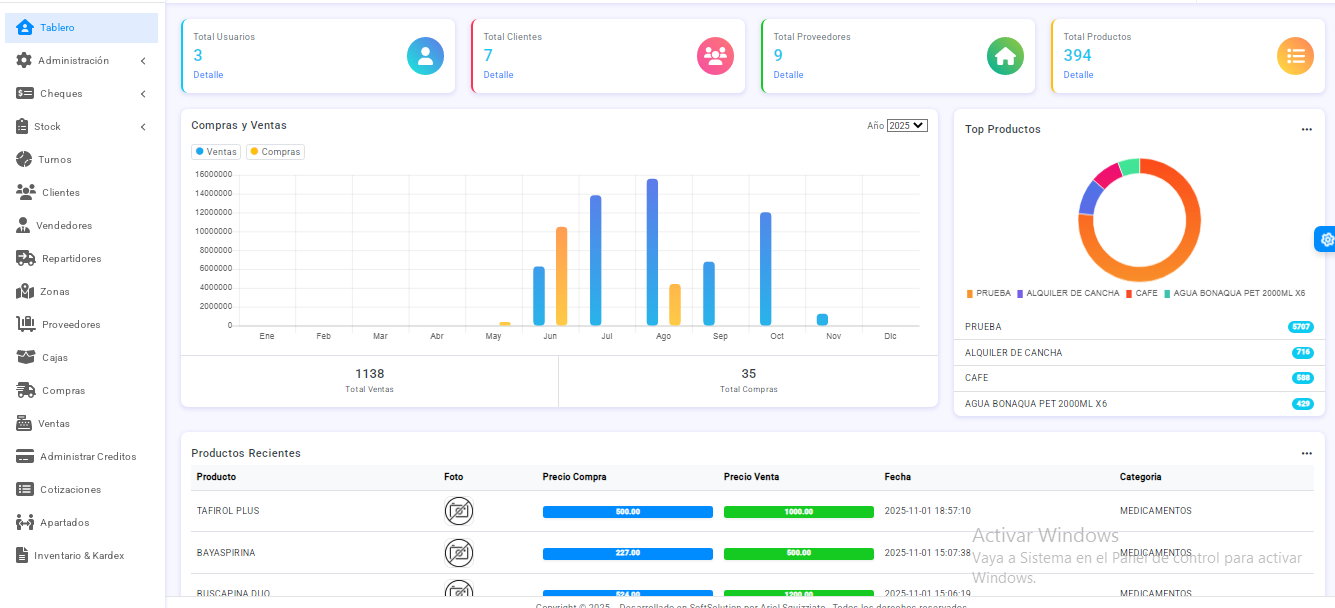This screenshot has width=1335, height=608.
Task: Open the Administrar Creditos menu item
Action: click(x=87, y=456)
